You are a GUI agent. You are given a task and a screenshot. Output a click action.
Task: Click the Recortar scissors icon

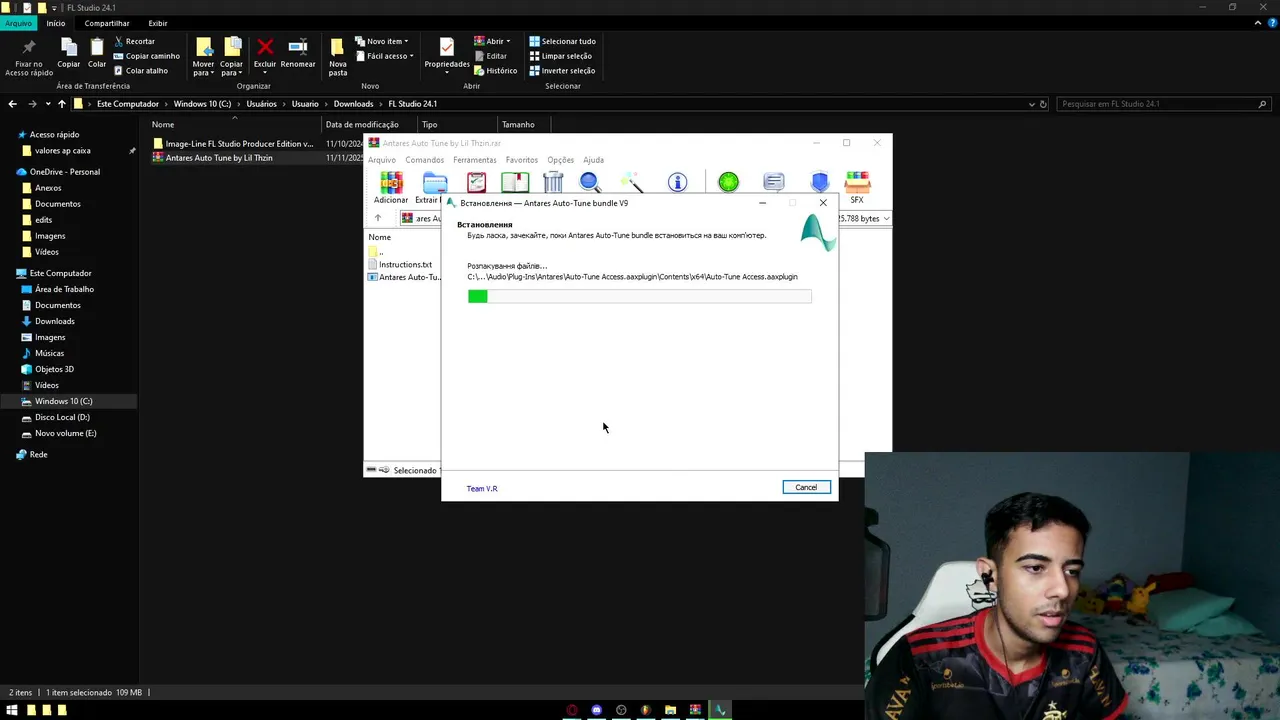(120, 41)
